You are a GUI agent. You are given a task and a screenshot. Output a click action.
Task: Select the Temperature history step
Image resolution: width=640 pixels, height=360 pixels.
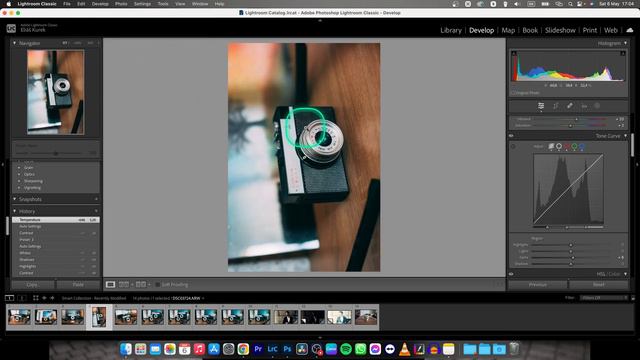pos(56,220)
